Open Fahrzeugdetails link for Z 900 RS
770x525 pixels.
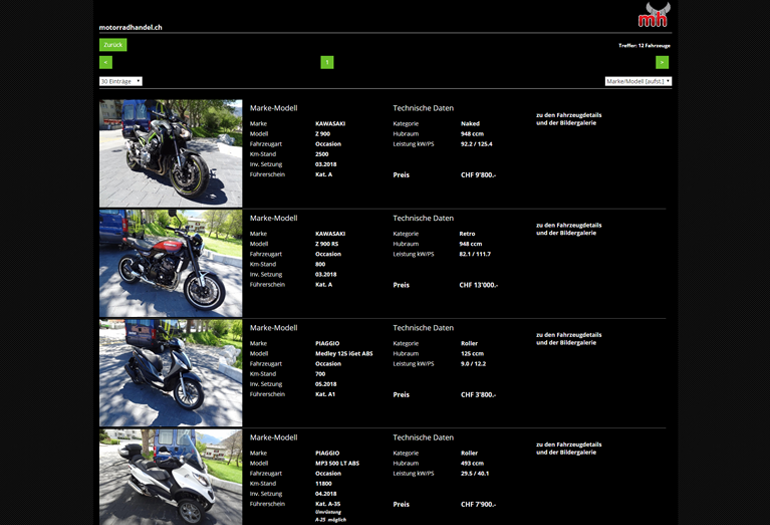(569, 229)
